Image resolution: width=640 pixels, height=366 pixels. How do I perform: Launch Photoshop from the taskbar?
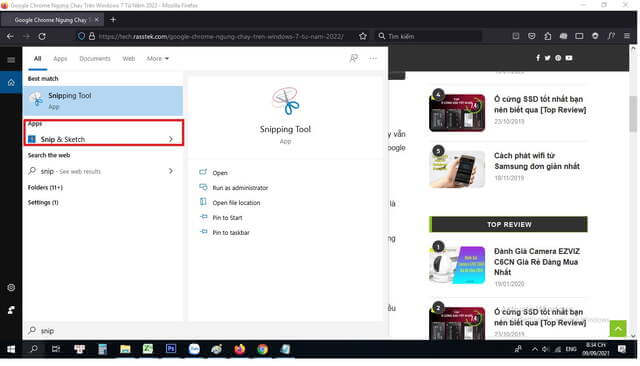171,349
